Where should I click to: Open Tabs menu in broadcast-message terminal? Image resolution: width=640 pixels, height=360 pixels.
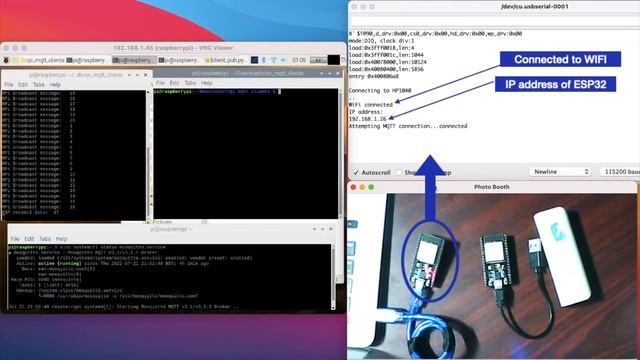coord(38,84)
